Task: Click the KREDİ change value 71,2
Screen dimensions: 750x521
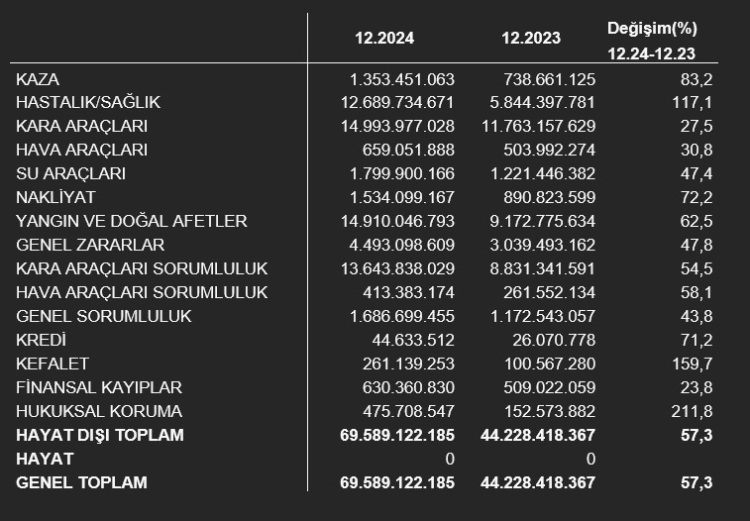Action: click(696, 340)
